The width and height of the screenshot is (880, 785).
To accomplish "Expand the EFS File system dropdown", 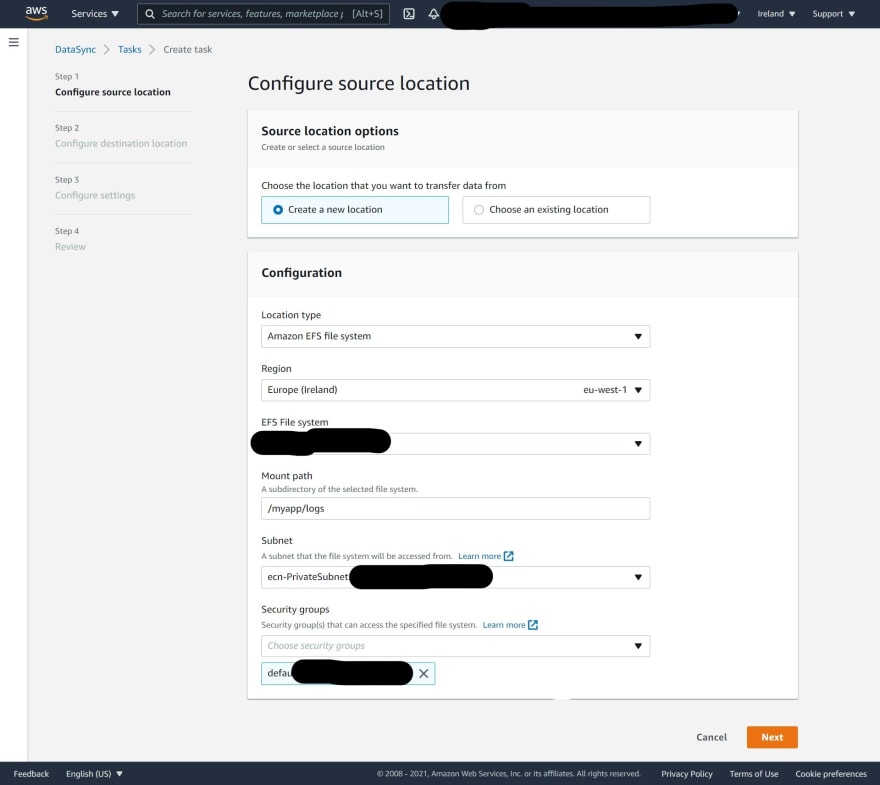I will [455, 444].
